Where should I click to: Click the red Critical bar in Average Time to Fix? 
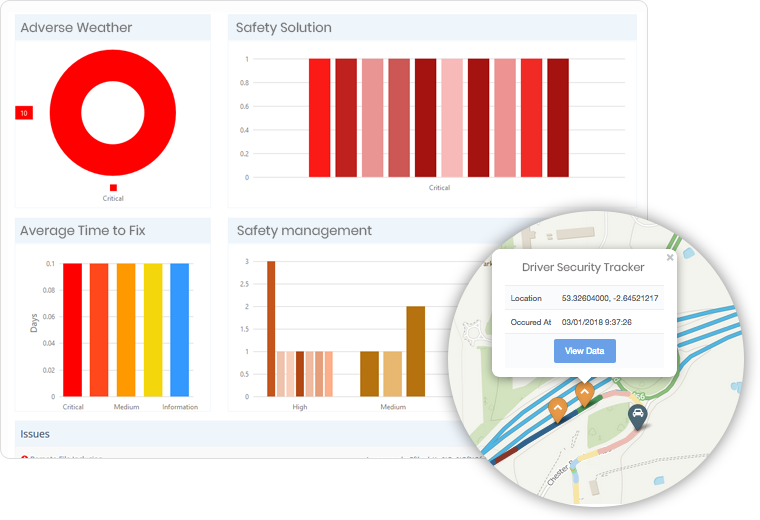[x=73, y=330]
